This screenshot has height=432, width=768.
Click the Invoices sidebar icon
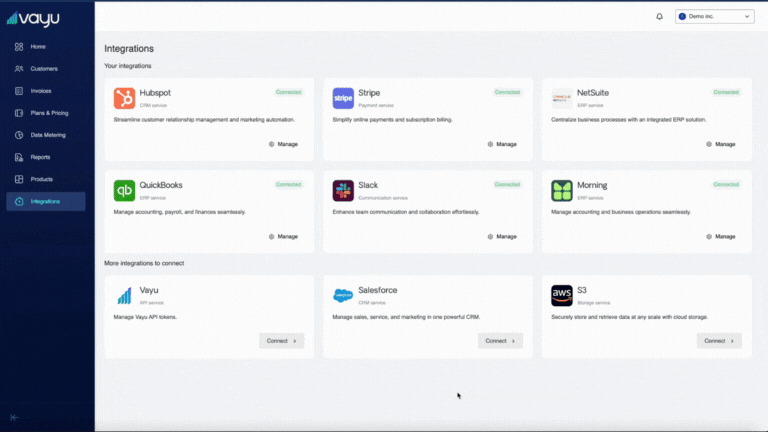pyautogui.click(x=19, y=91)
